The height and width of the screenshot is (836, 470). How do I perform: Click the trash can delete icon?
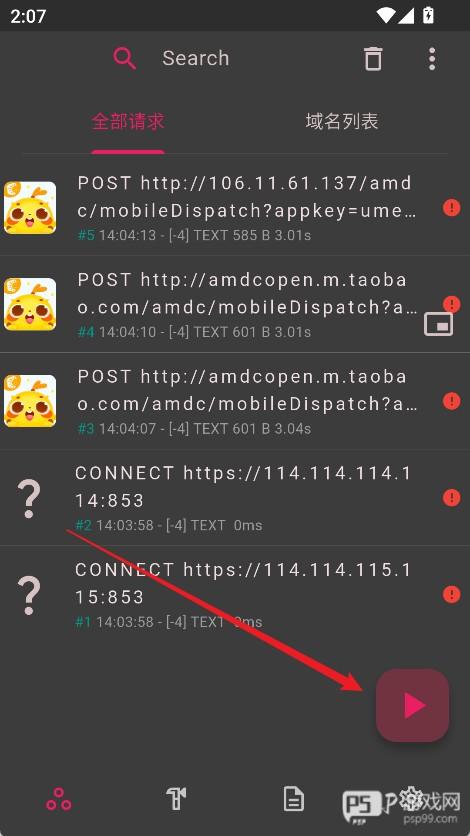click(x=373, y=58)
